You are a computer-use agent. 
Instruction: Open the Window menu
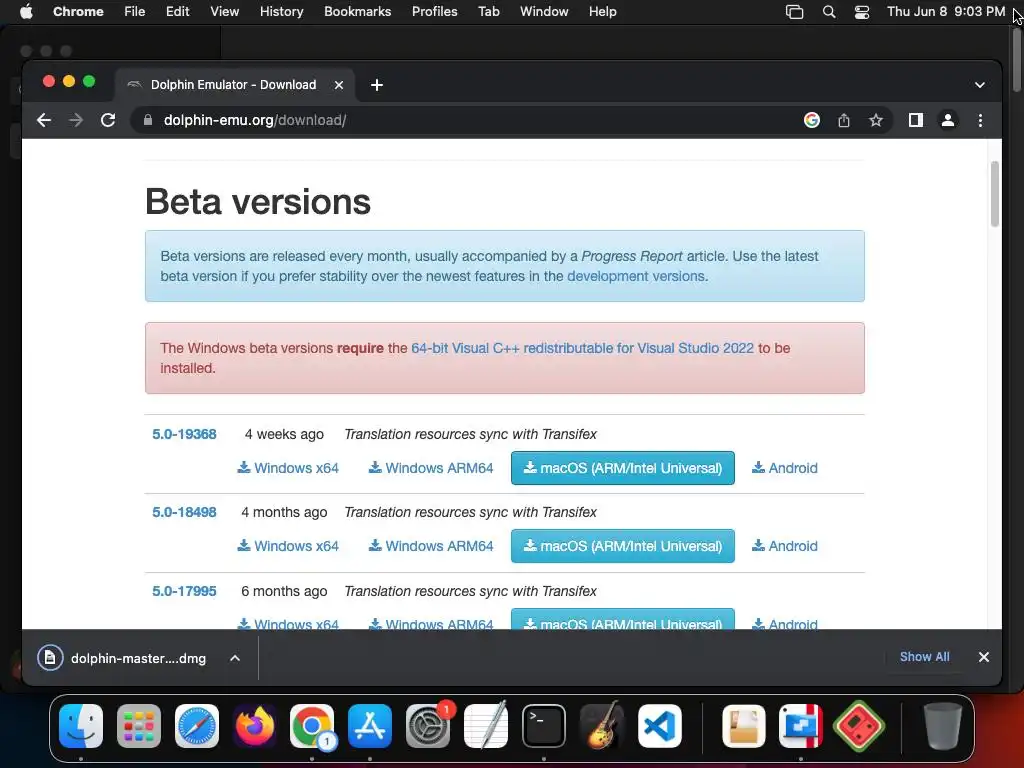[544, 12]
